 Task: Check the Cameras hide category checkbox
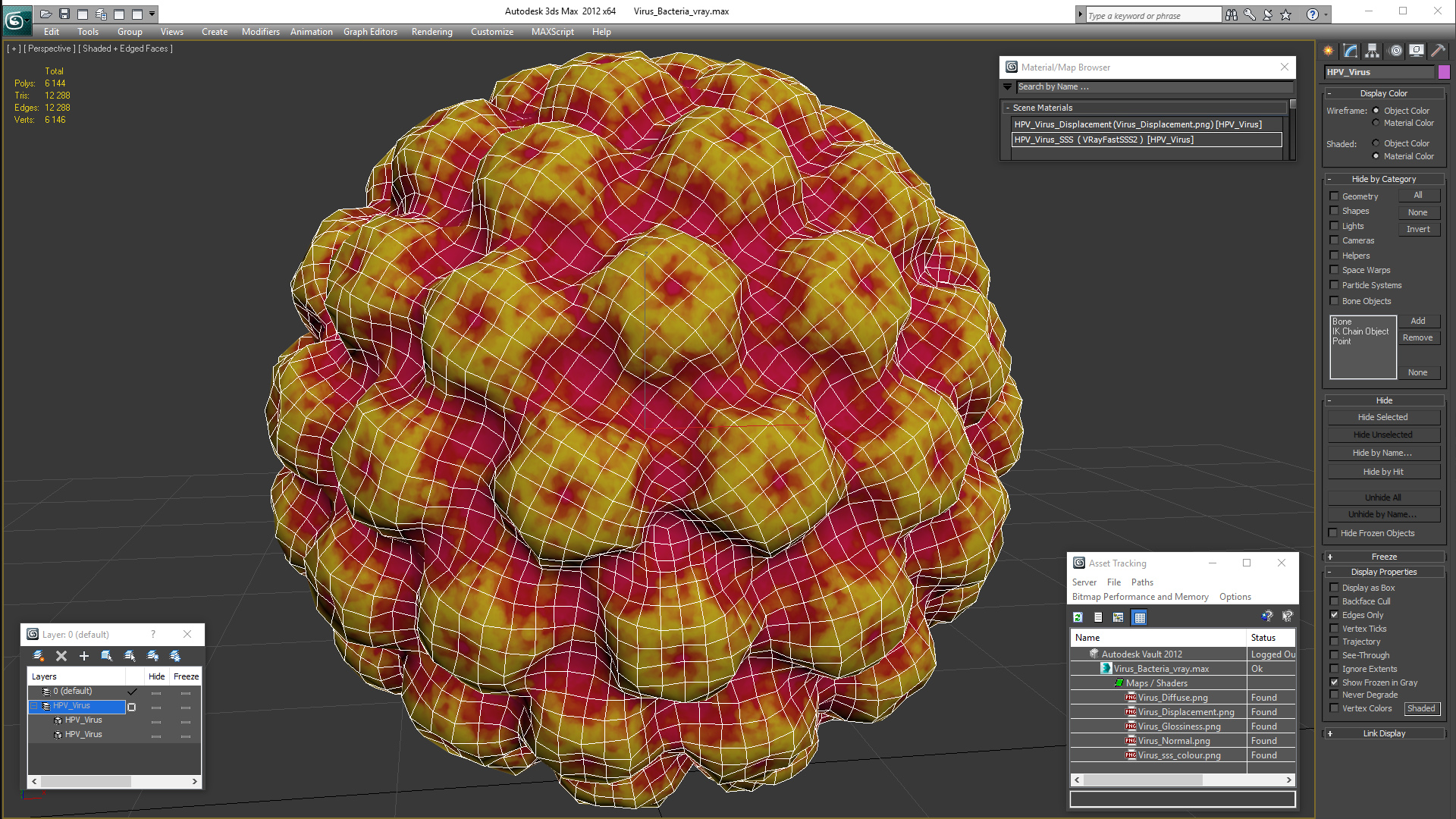[1334, 240]
